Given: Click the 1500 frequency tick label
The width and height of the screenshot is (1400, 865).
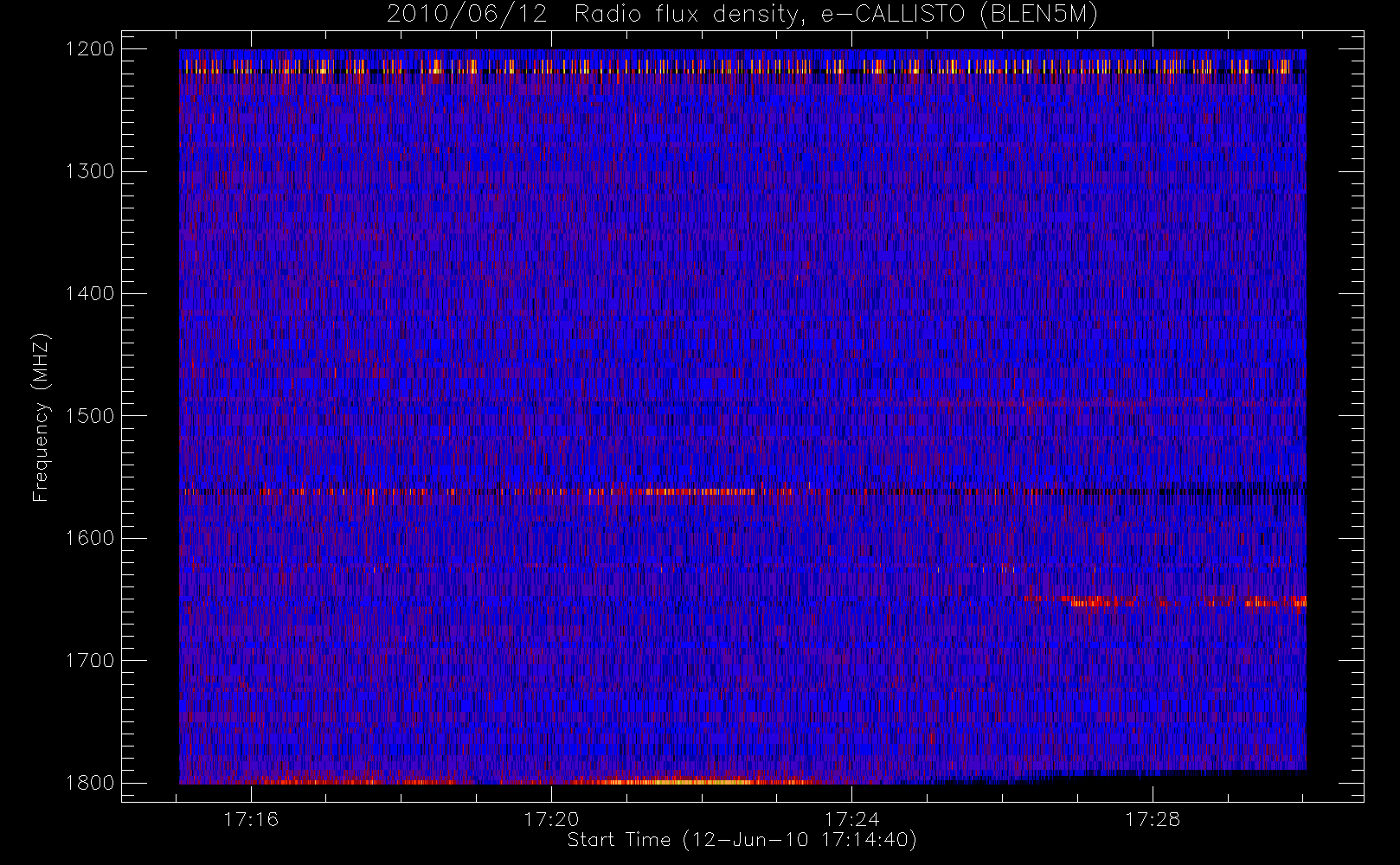Looking at the screenshot, I should [x=90, y=416].
